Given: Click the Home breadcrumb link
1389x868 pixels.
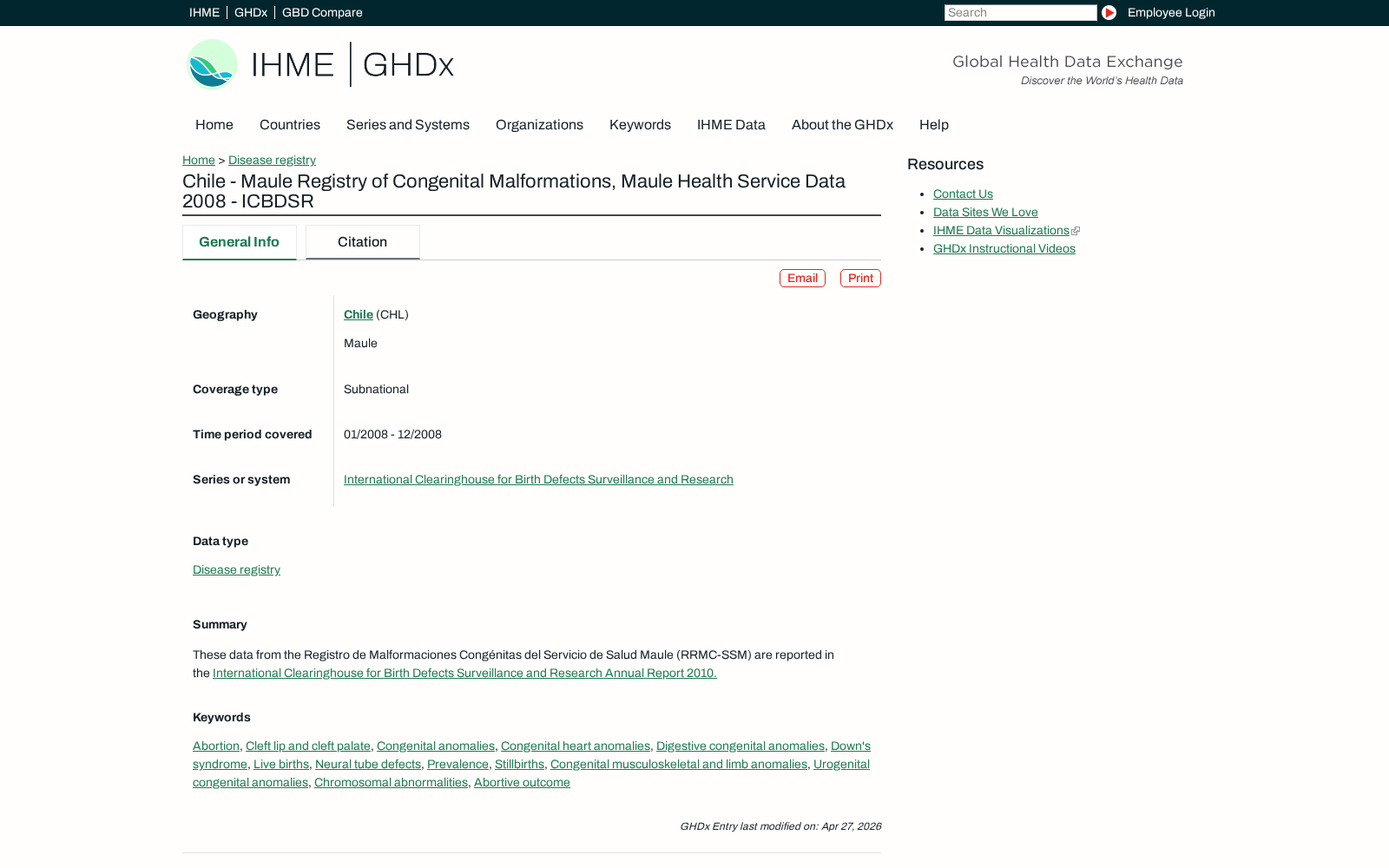Looking at the screenshot, I should click(199, 160).
